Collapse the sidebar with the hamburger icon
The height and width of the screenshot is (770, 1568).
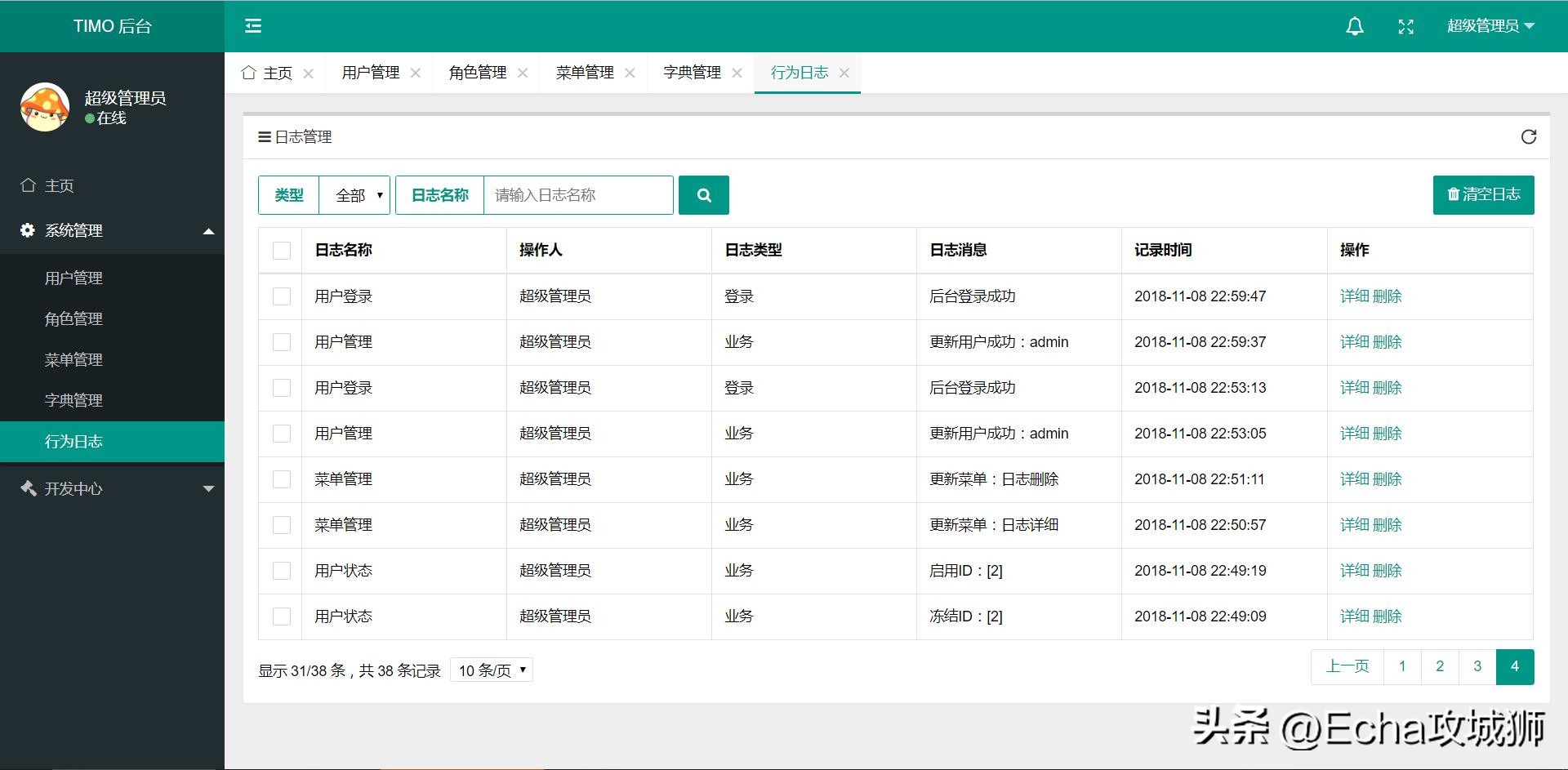pos(253,25)
